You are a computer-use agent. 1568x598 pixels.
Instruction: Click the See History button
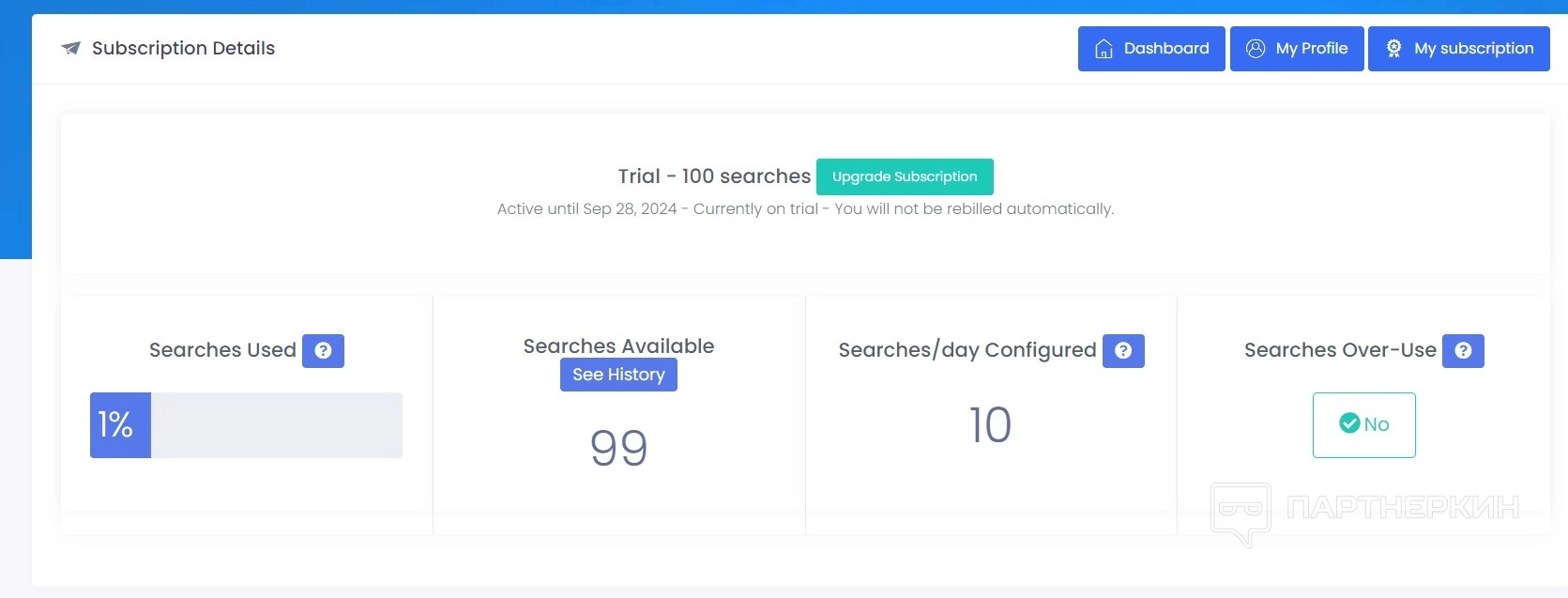[618, 375]
